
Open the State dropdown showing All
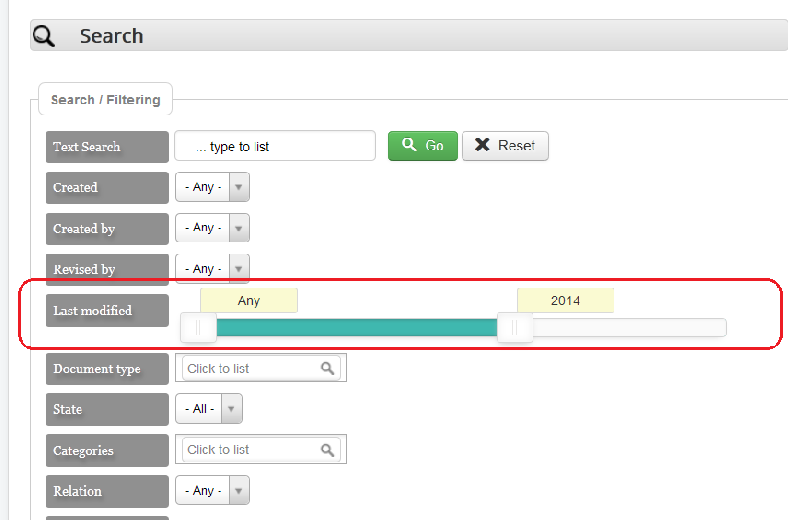[x=209, y=409]
